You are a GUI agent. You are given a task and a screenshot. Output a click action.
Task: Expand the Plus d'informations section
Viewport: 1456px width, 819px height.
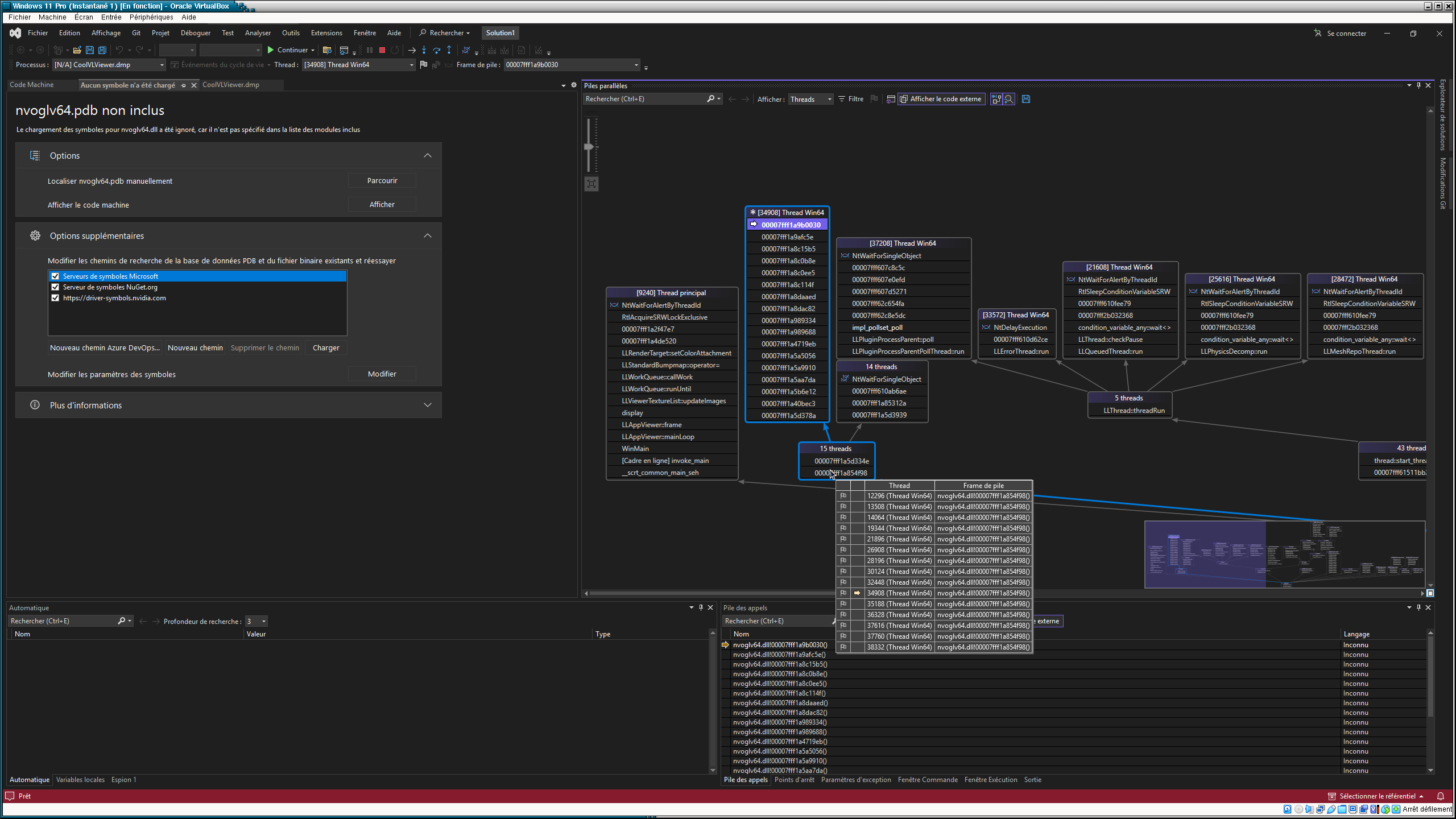point(427,405)
